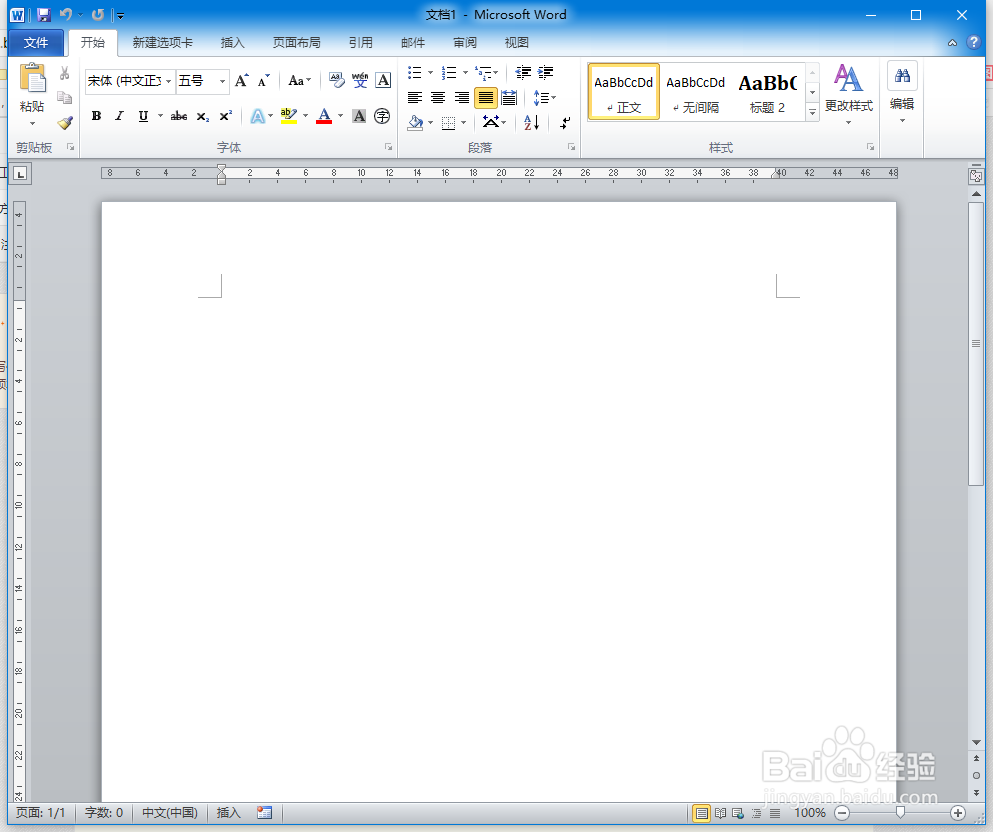Image resolution: width=993 pixels, height=832 pixels.
Task: Click the 编辑 button
Action: click(902, 94)
